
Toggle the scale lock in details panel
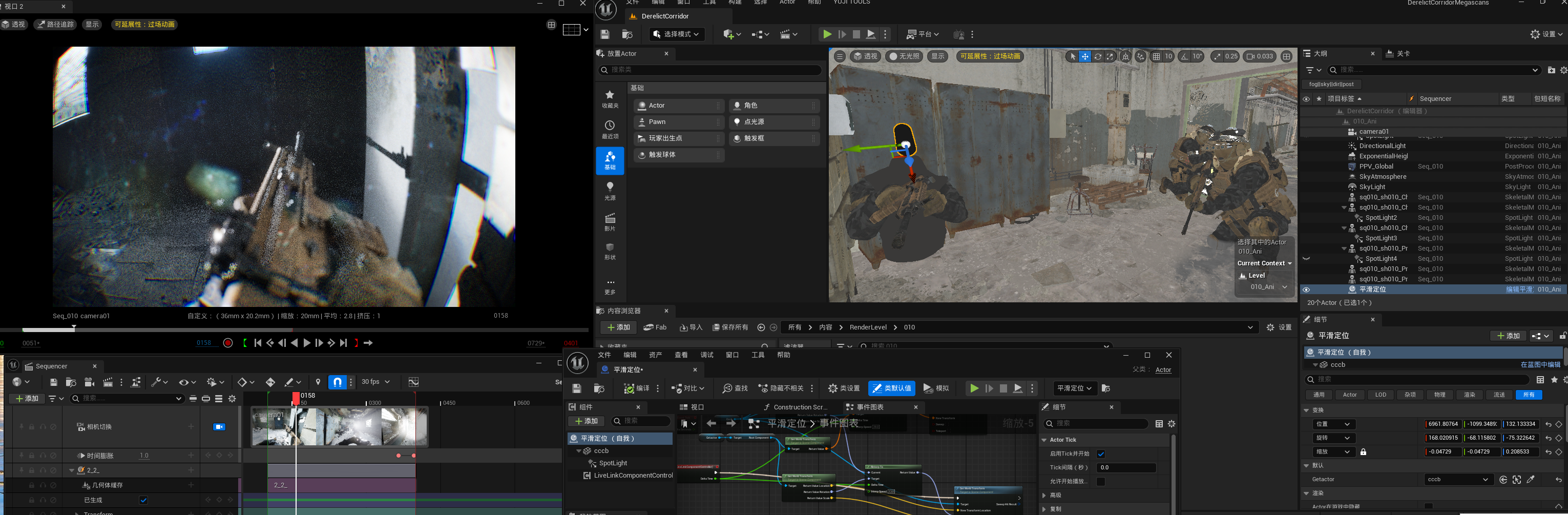[x=1364, y=452]
